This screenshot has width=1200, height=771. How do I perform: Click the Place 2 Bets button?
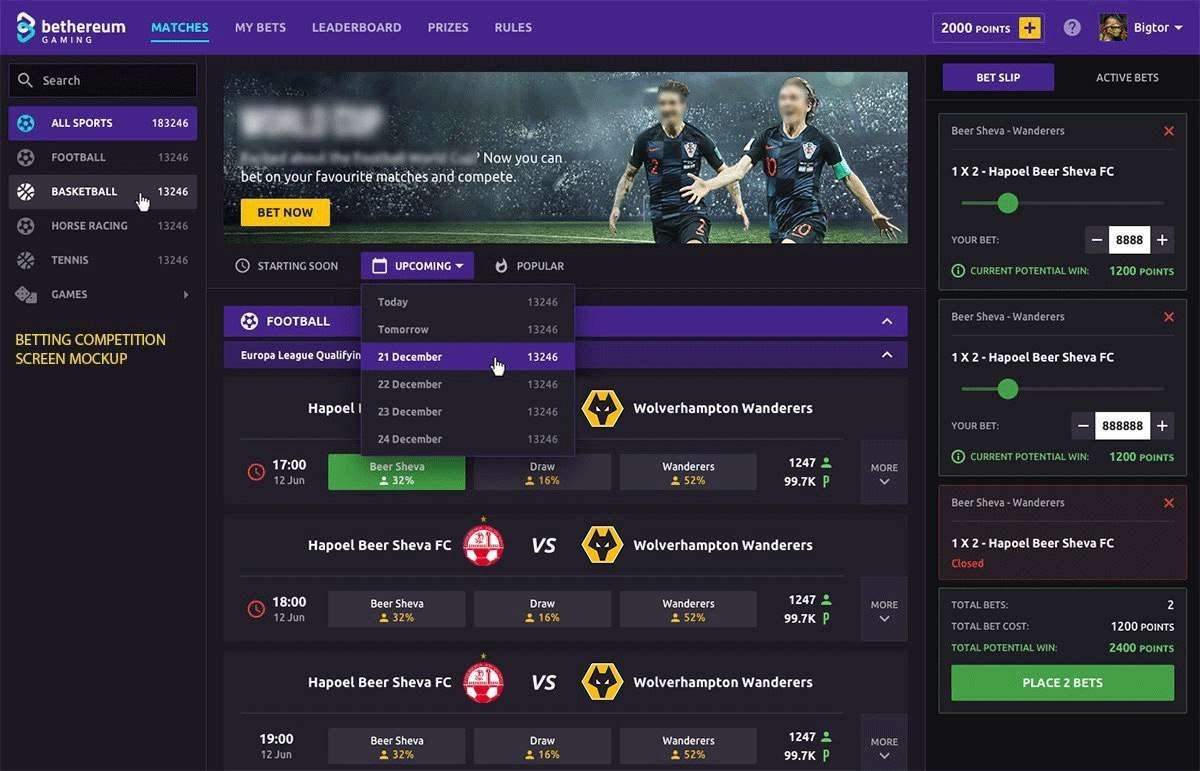coord(1062,683)
